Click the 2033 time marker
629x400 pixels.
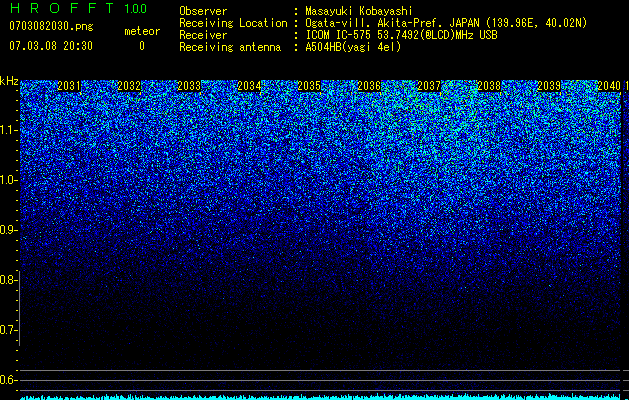pos(189,86)
